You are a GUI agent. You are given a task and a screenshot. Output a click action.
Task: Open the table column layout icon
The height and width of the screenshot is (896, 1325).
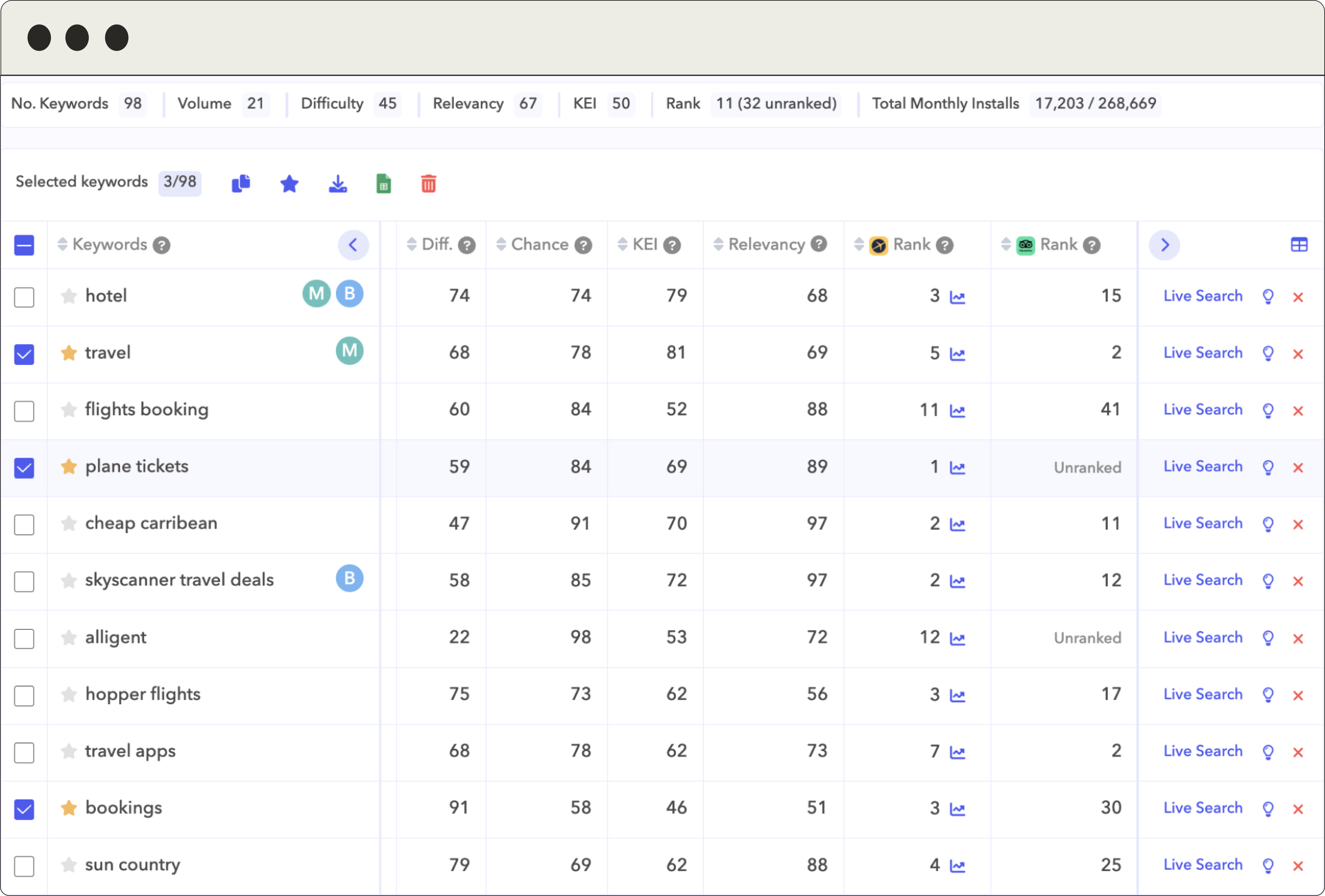(x=1299, y=245)
